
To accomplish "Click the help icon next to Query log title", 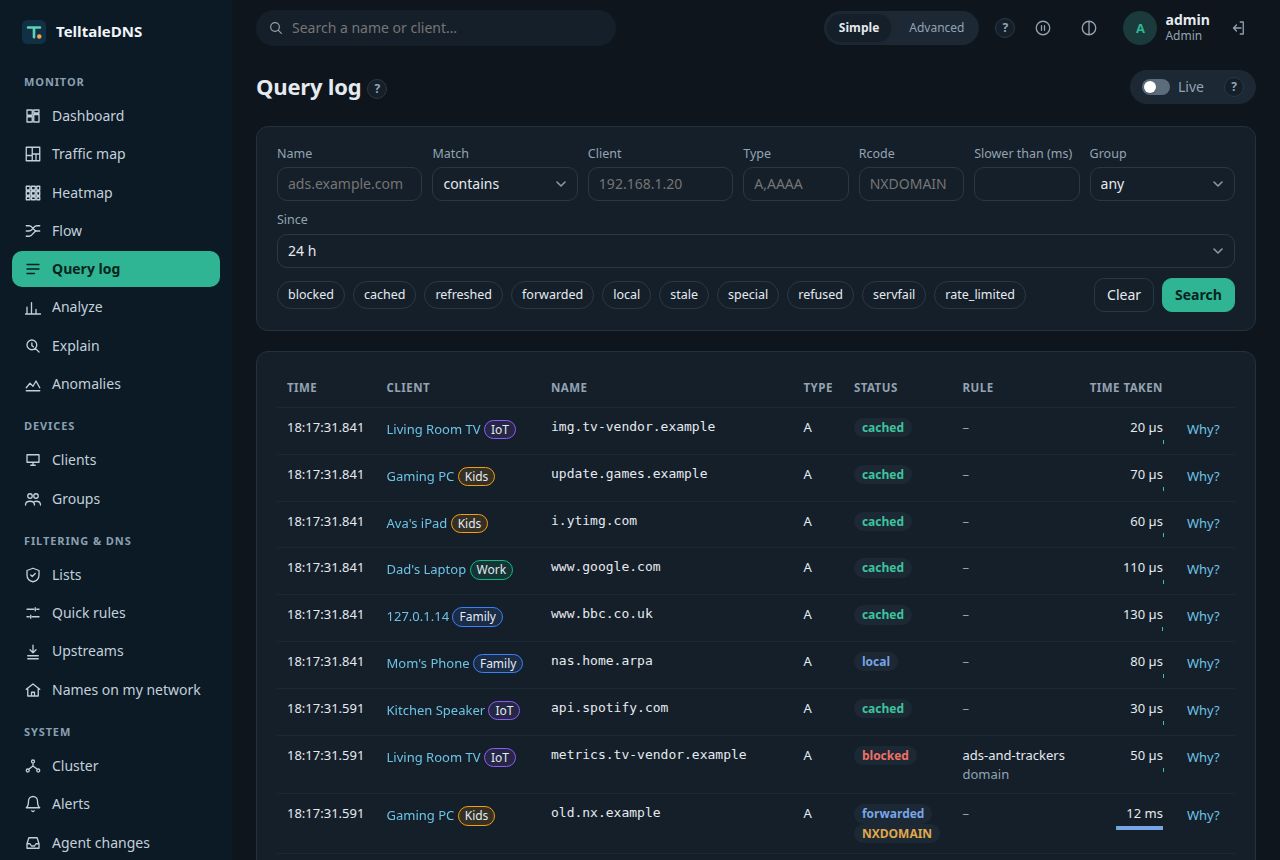I will (x=377, y=89).
